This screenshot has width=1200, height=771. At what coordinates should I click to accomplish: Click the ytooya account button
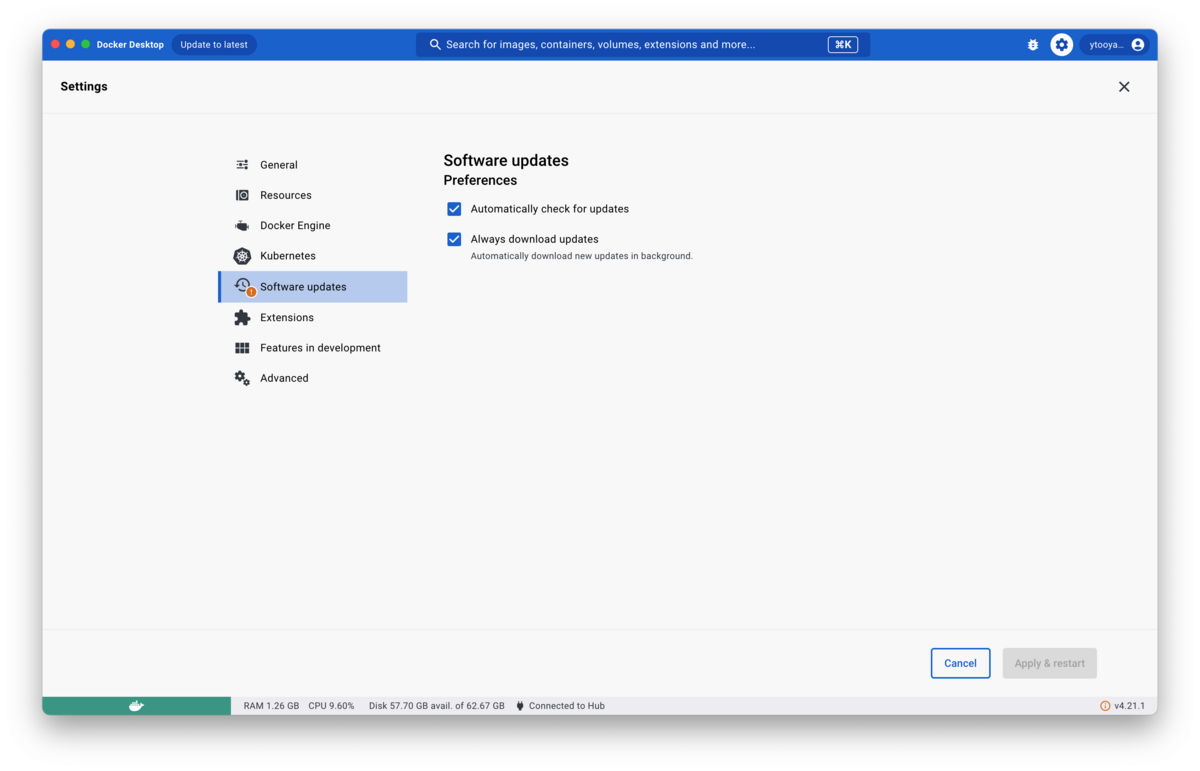tap(1116, 45)
